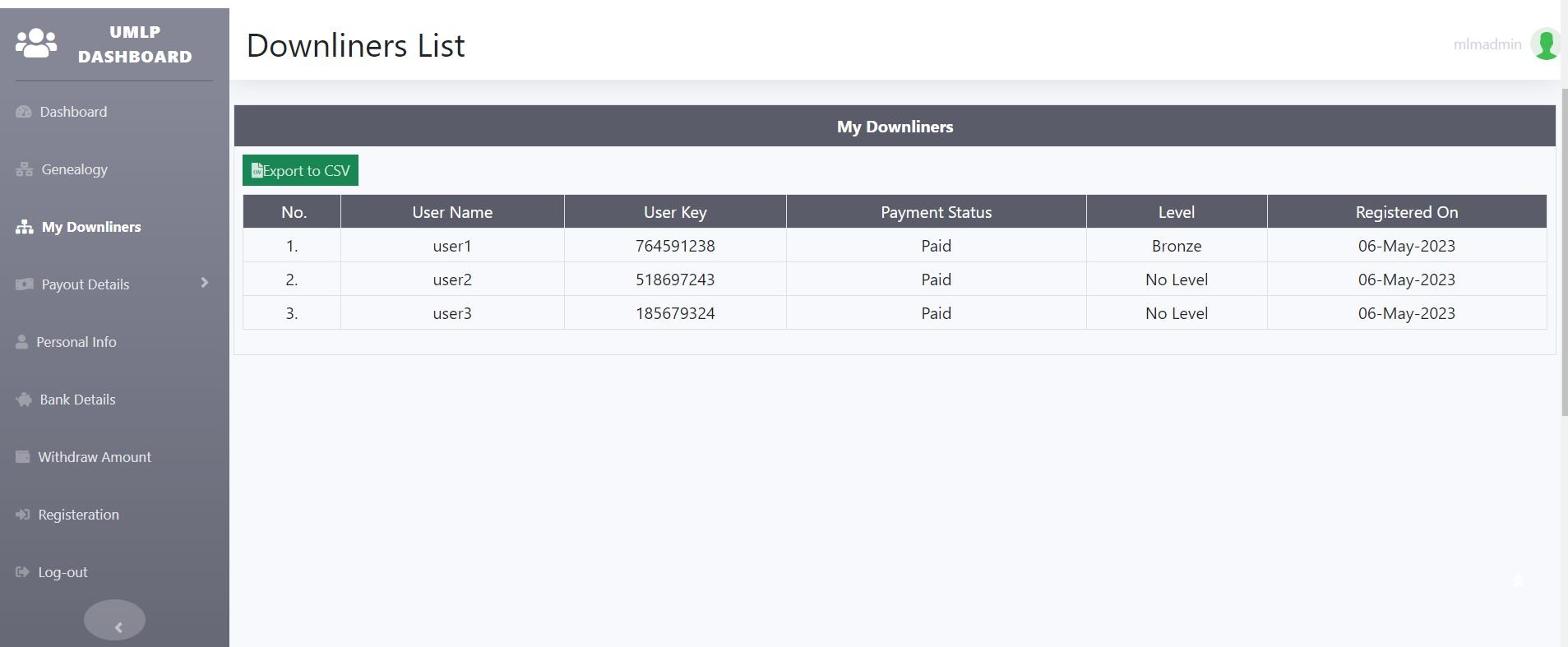Click the Export to CSV button
Image resolution: width=1568 pixels, height=647 pixels.
300,171
